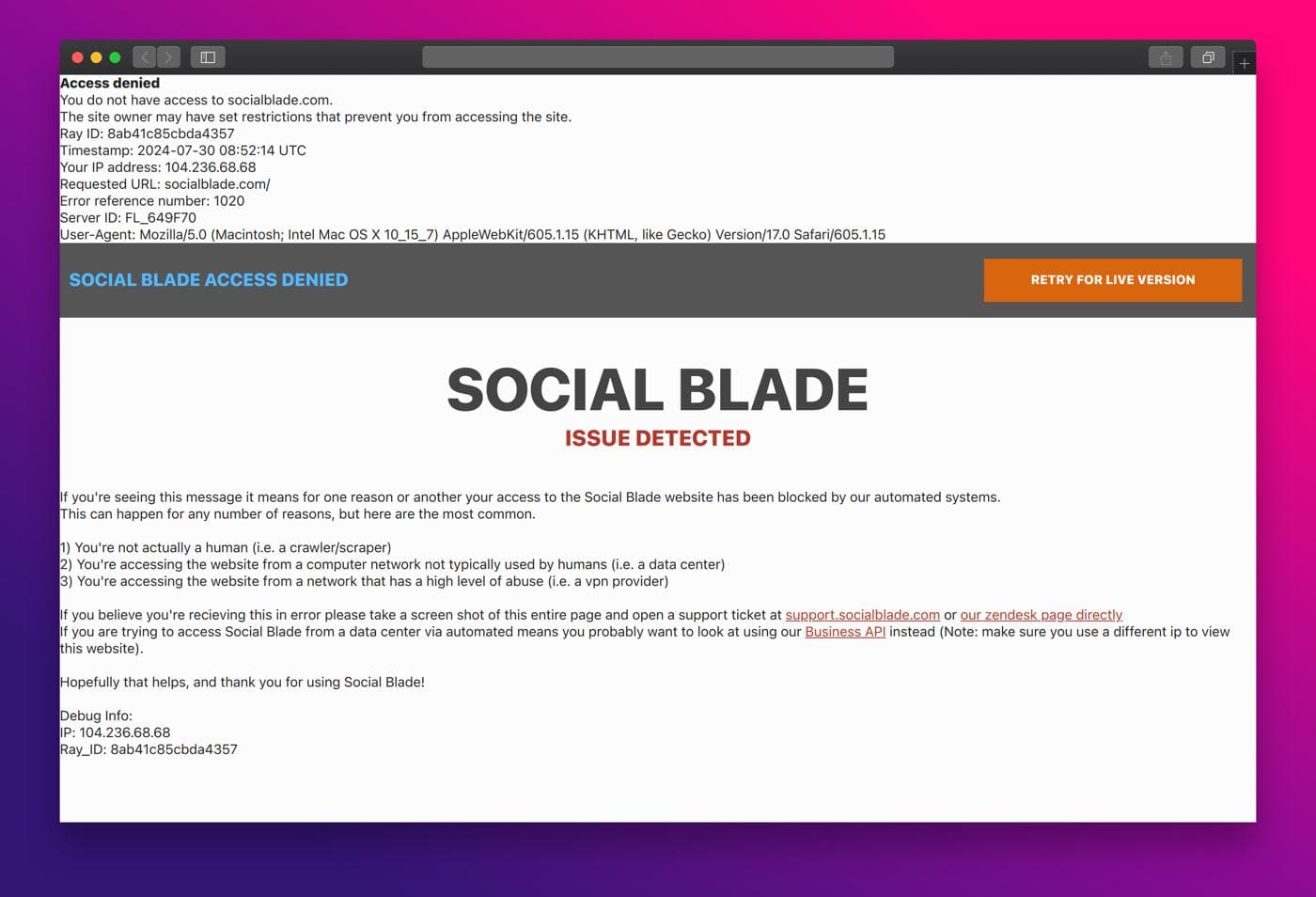Select the green zoom traffic light
The width and height of the screenshot is (1316, 897).
click(113, 56)
